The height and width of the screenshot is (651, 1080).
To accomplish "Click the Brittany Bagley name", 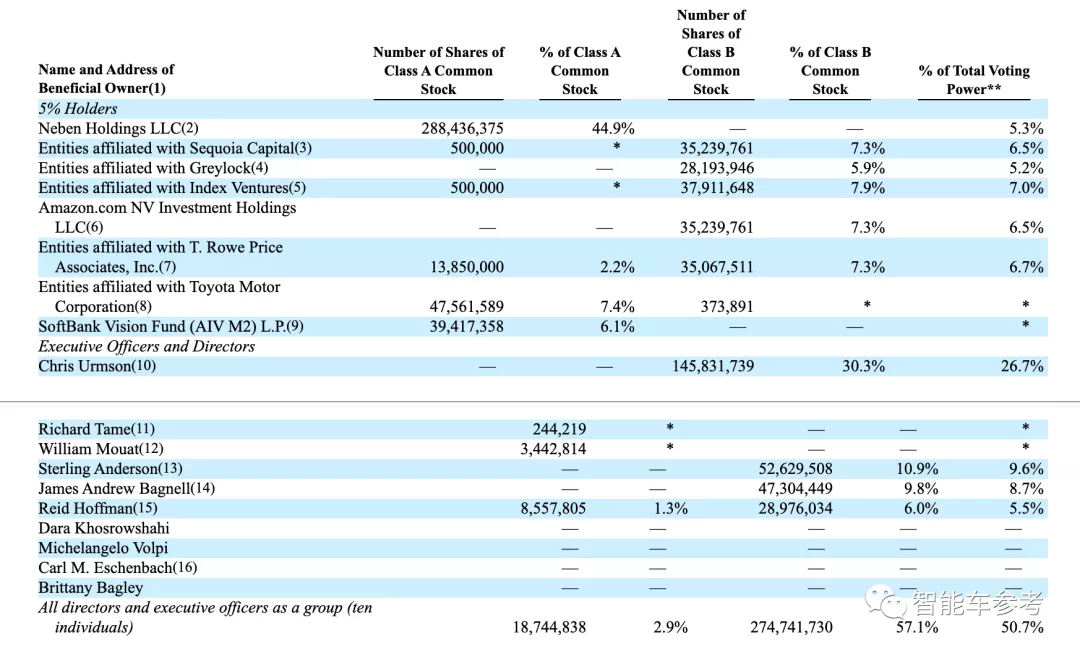I will pos(90,588).
